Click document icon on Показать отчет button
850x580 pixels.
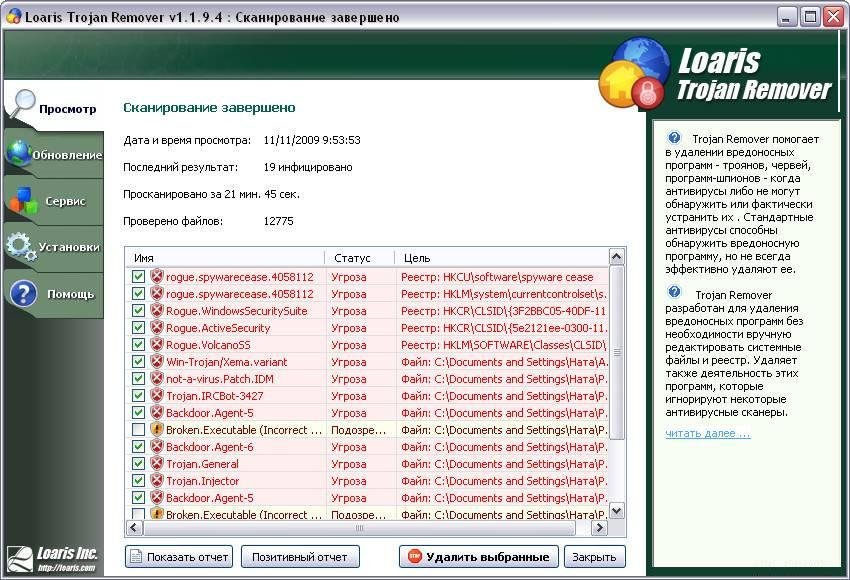point(137,557)
